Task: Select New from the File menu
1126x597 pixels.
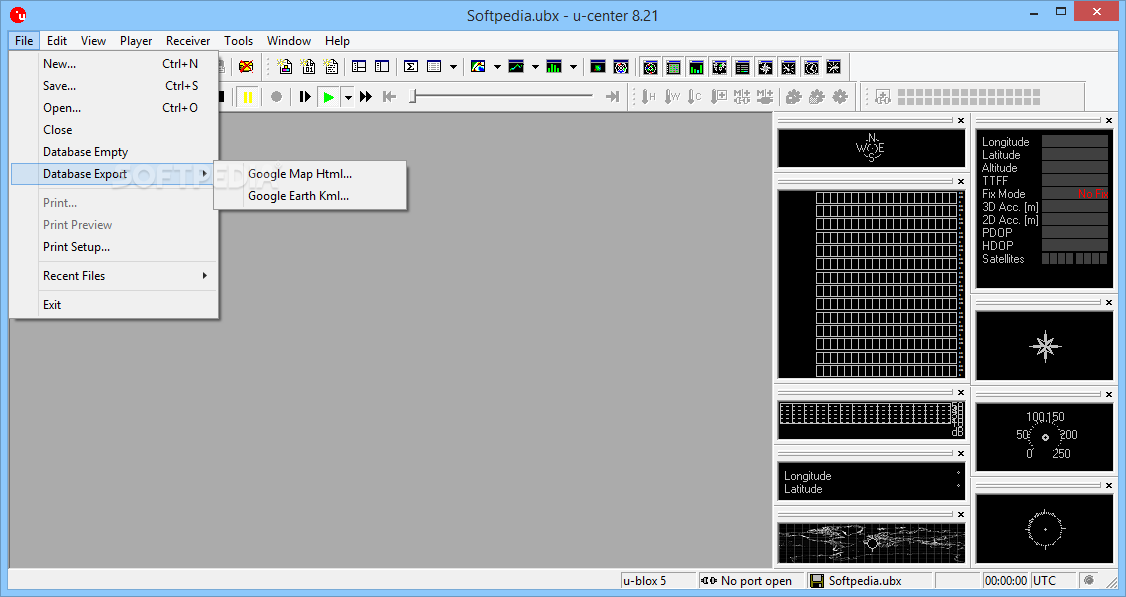Action: pos(114,64)
